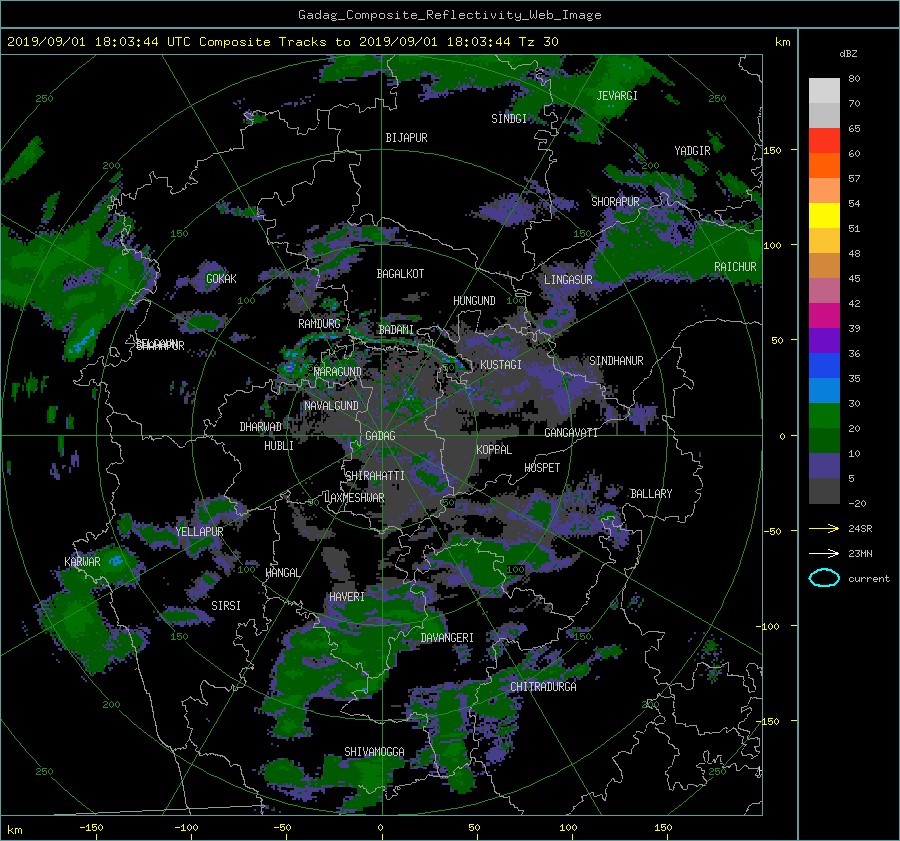Click the DHARWAD city label

click(261, 427)
